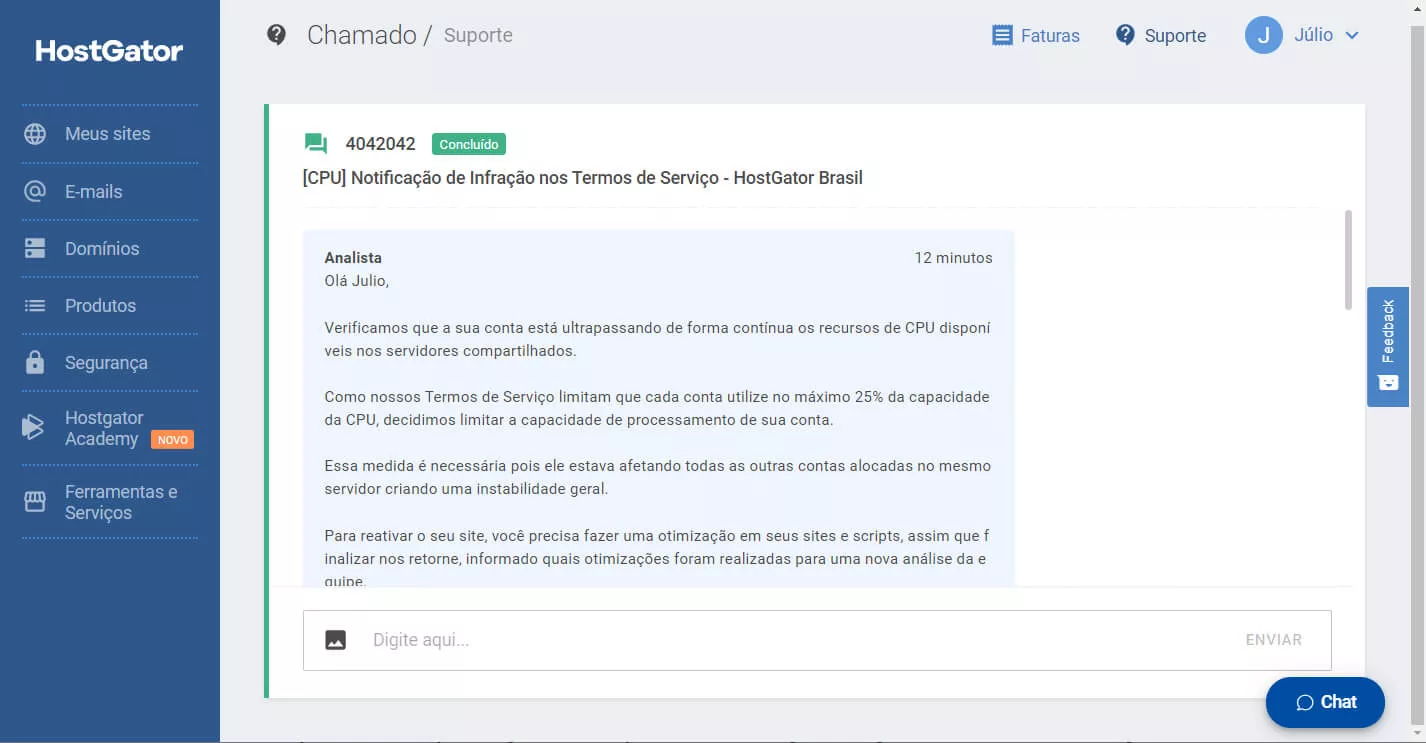Click the NOVO badge
Screen dimensions: 1426x743
[x=172, y=440]
